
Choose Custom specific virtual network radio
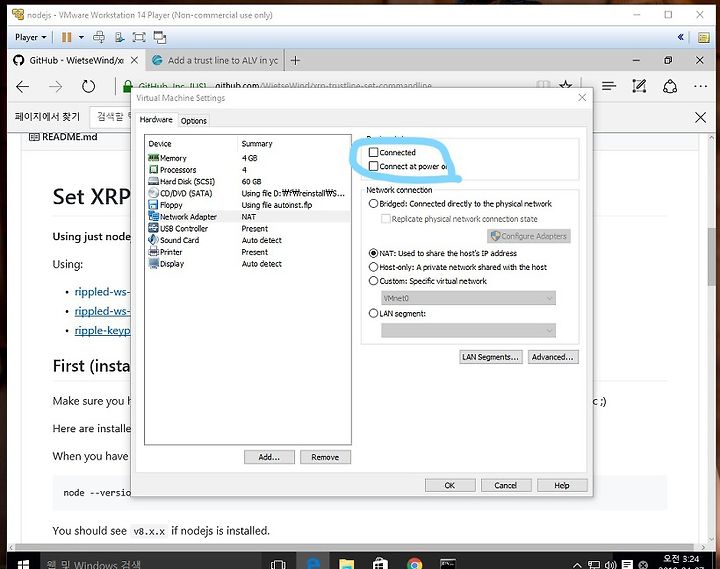point(374,281)
